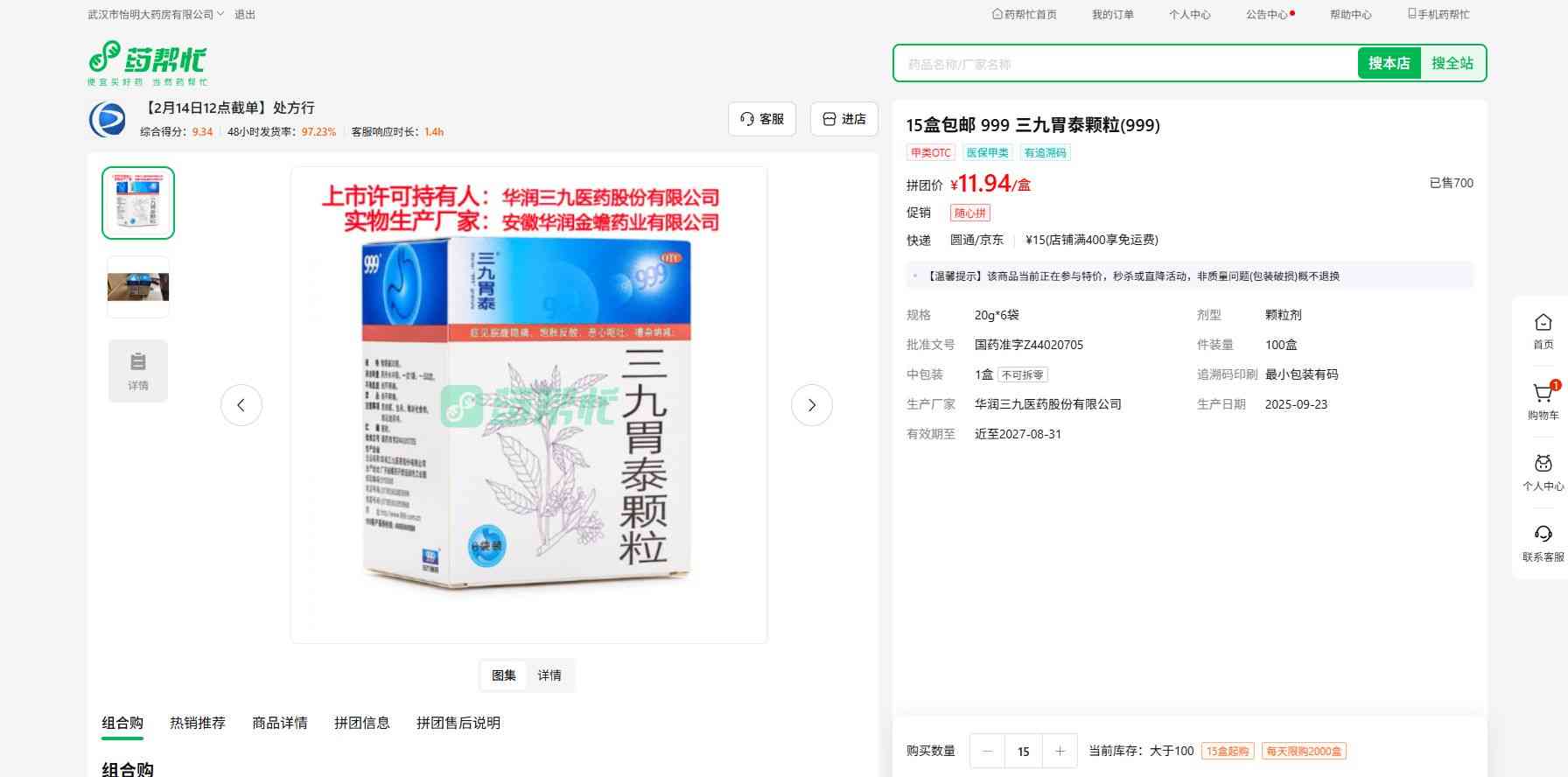The height and width of the screenshot is (777, 1568).
Task: Click the 药帮忙 logo
Action: coord(148,63)
